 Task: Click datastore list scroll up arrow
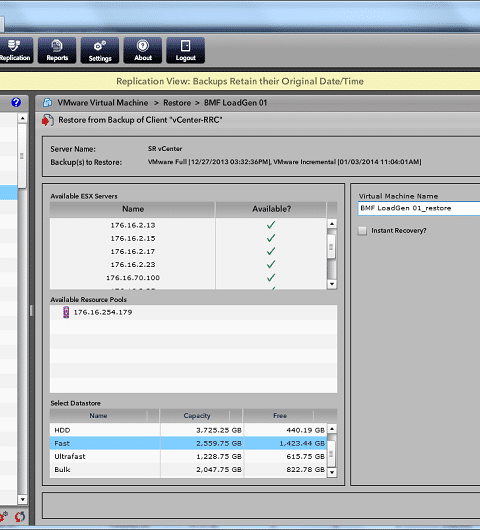(332, 429)
